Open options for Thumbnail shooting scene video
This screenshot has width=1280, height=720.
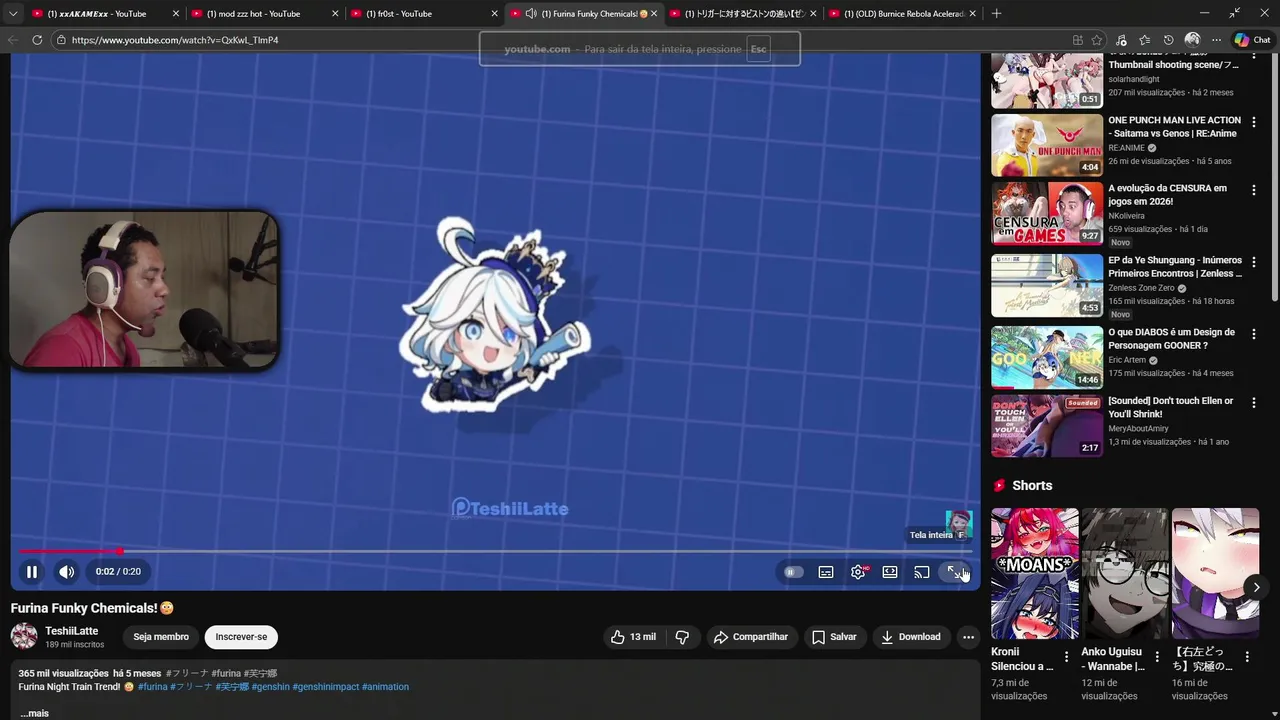point(1254,58)
